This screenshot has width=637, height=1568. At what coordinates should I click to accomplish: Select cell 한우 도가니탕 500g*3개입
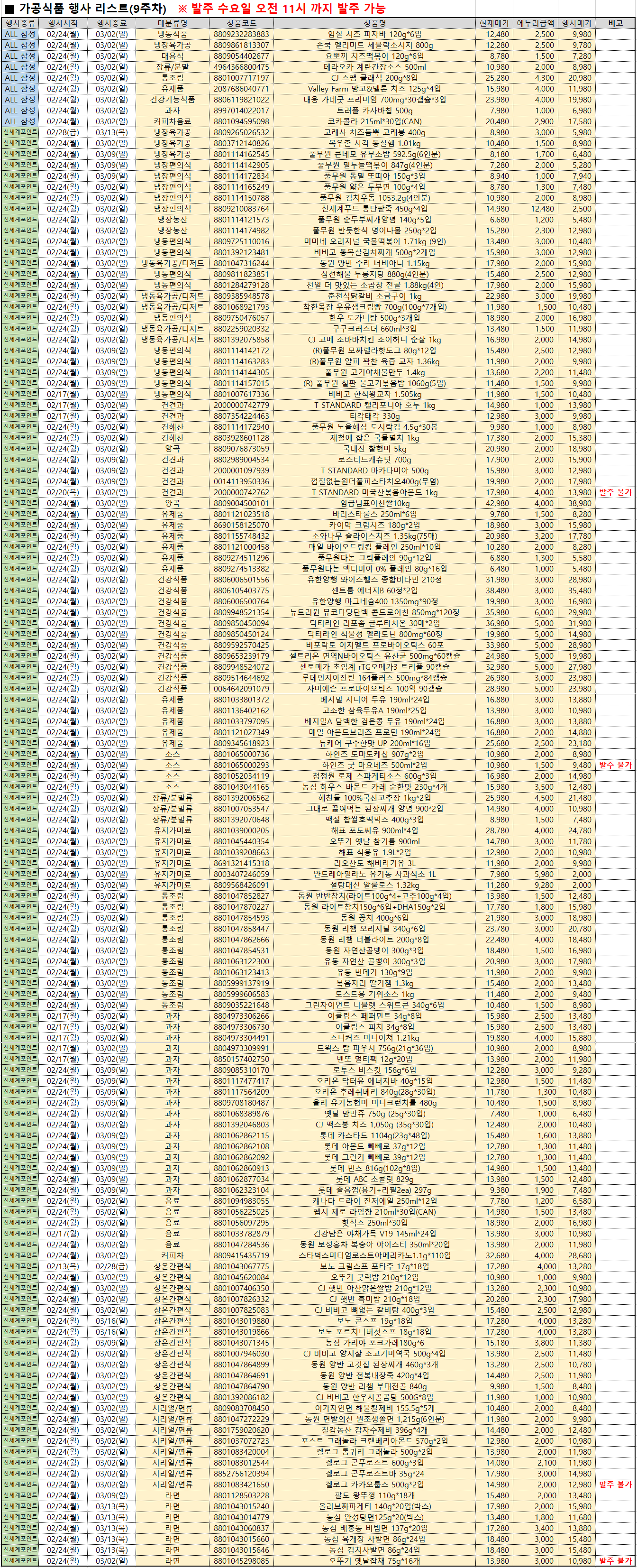pyautogui.click(x=375, y=318)
